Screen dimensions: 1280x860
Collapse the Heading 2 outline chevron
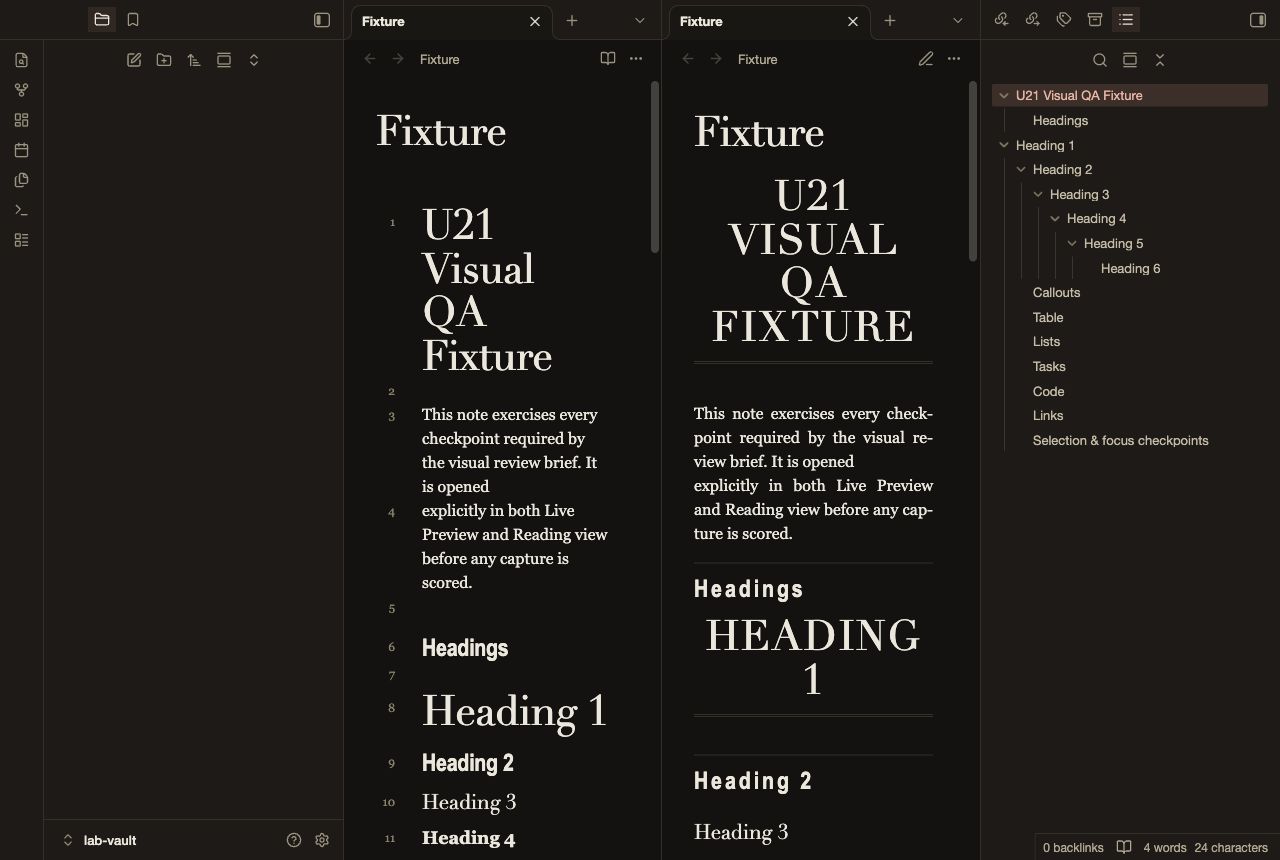1021,170
